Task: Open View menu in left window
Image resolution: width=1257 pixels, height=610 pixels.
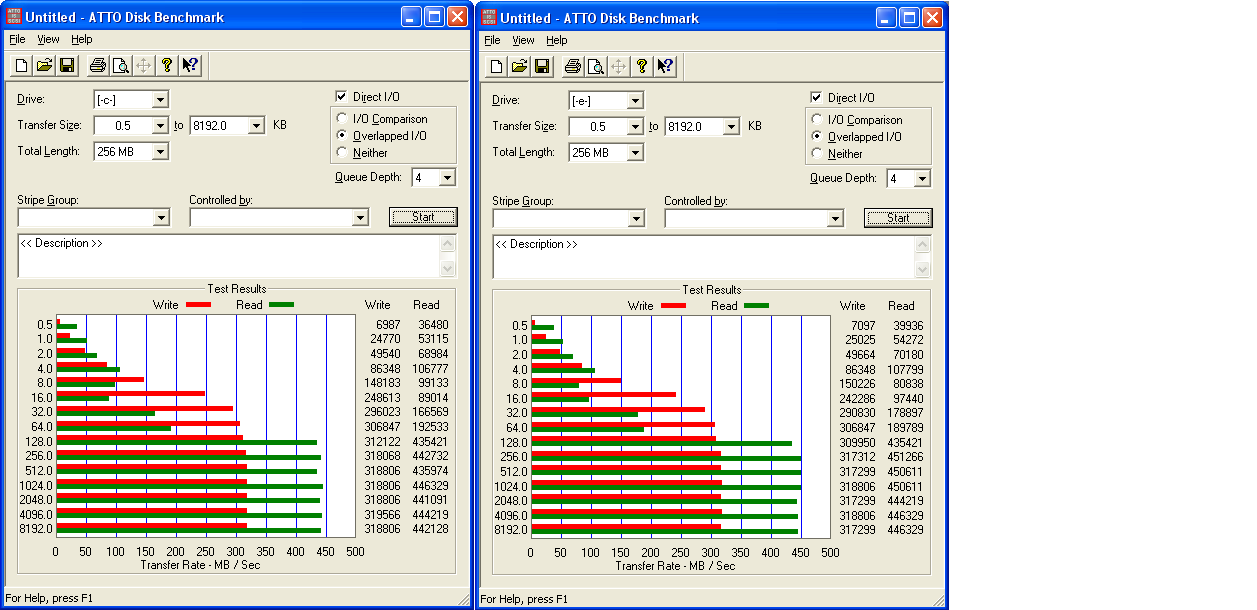Action: (x=49, y=39)
